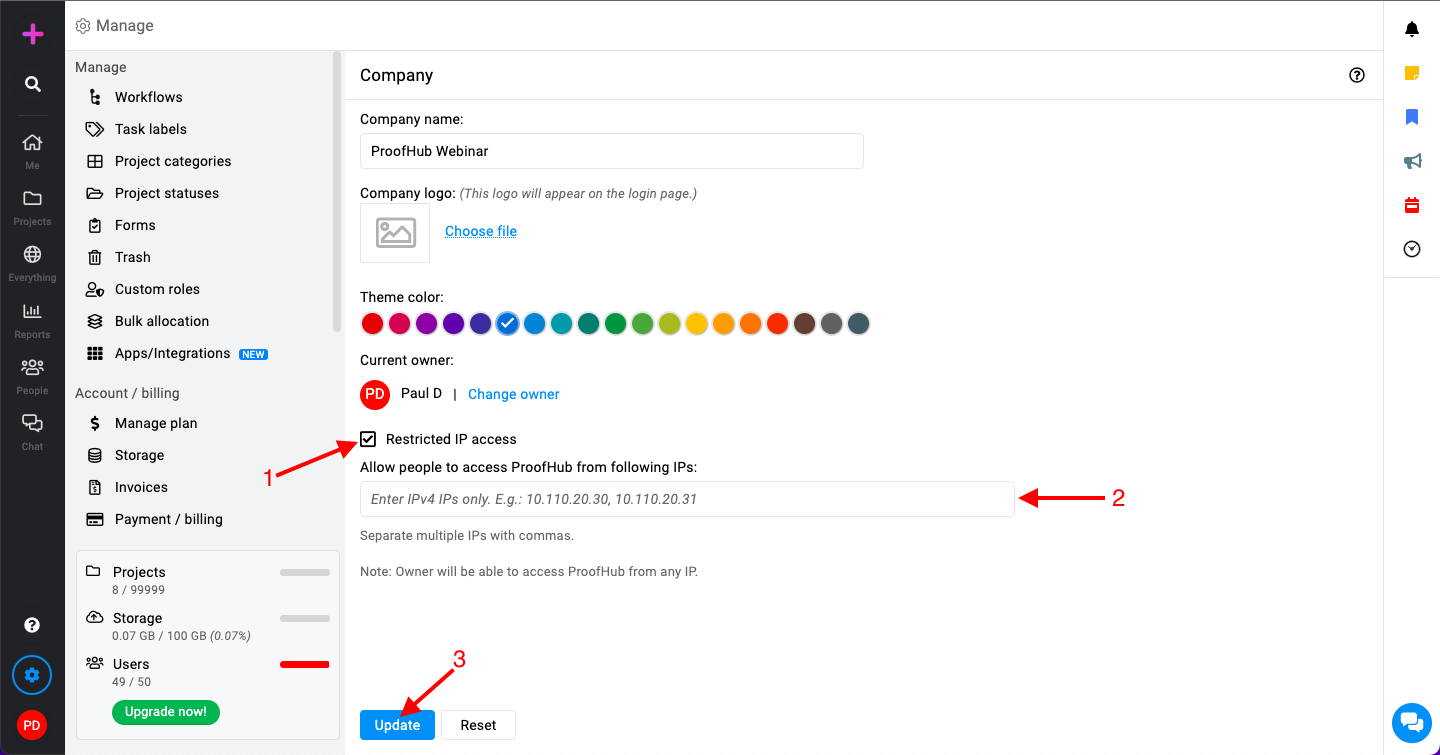Click the blue Update button
This screenshot has width=1440, height=755.
(x=397, y=725)
